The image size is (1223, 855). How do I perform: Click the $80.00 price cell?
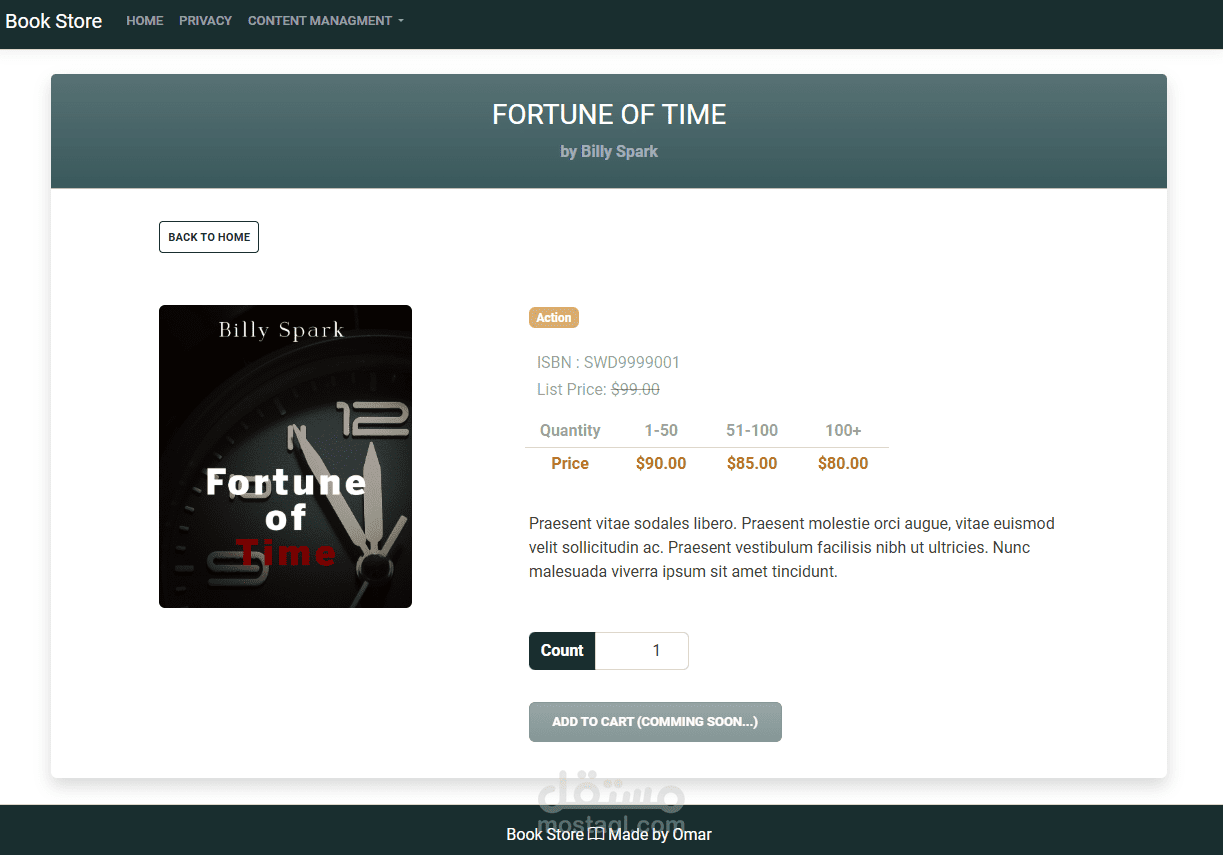click(843, 463)
